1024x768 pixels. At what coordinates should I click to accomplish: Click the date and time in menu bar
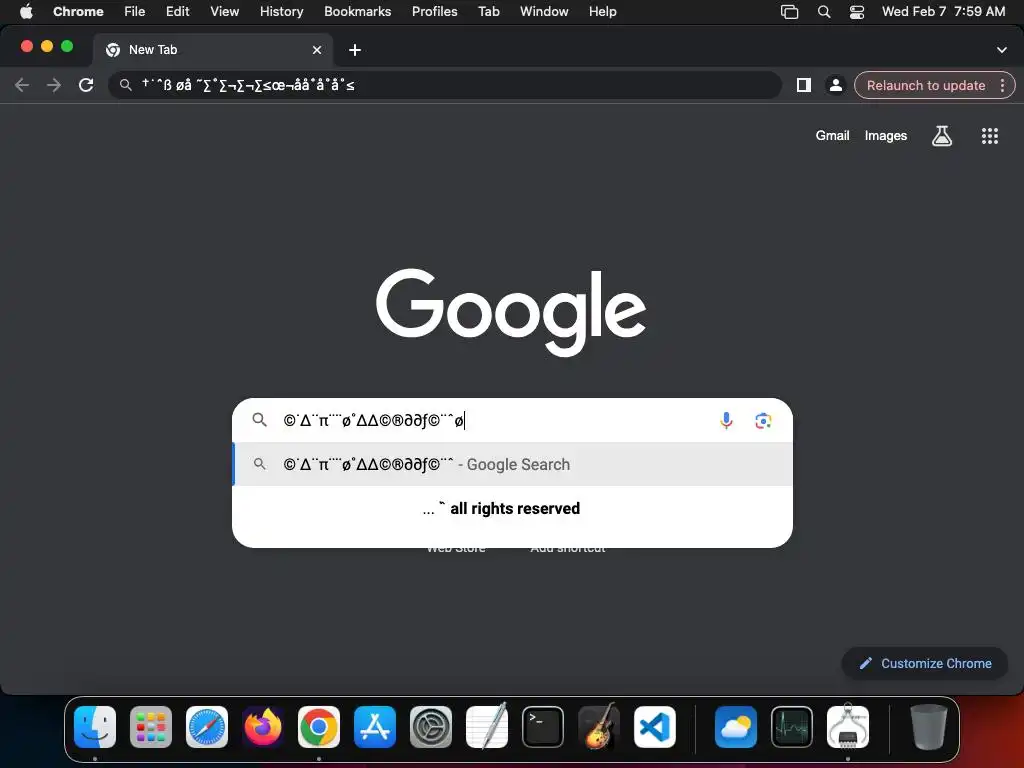click(x=943, y=11)
